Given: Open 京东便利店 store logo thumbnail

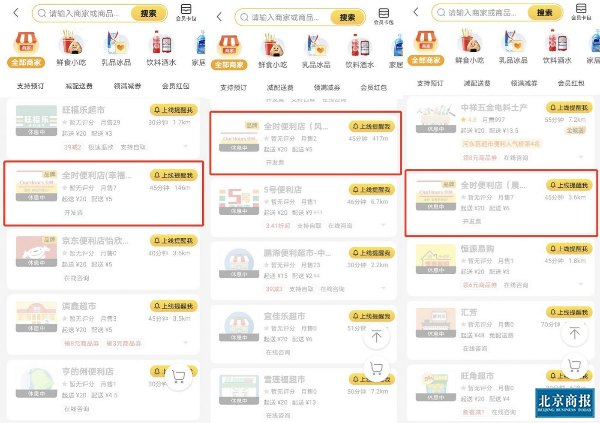Looking at the screenshot, I should pos(36,251).
